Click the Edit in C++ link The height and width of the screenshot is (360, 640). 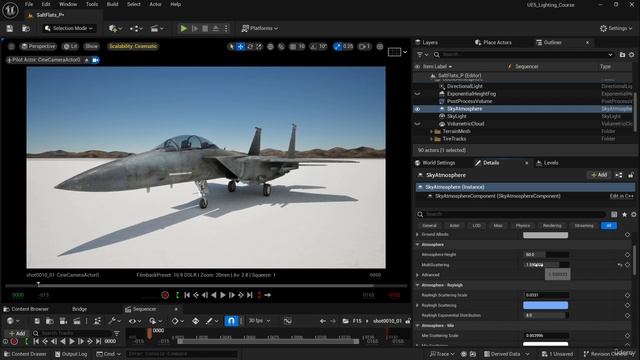click(622, 196)
